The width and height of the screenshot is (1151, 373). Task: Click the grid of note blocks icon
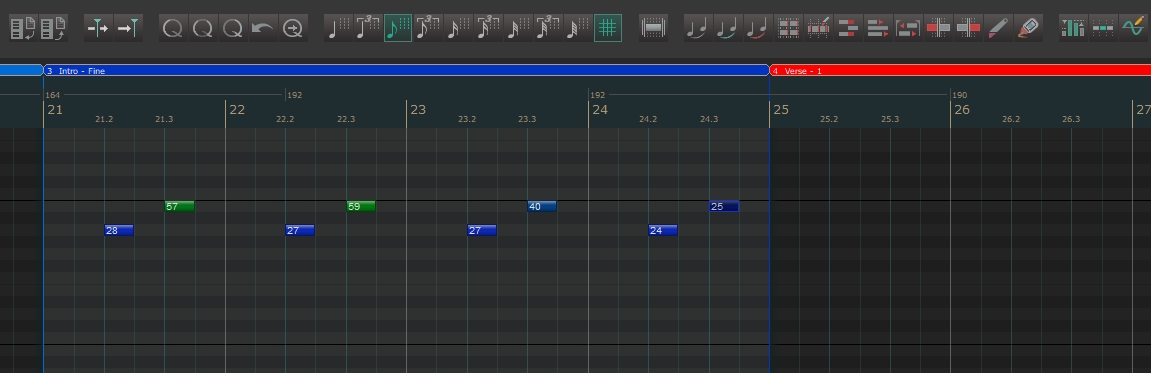click(788, 29)
